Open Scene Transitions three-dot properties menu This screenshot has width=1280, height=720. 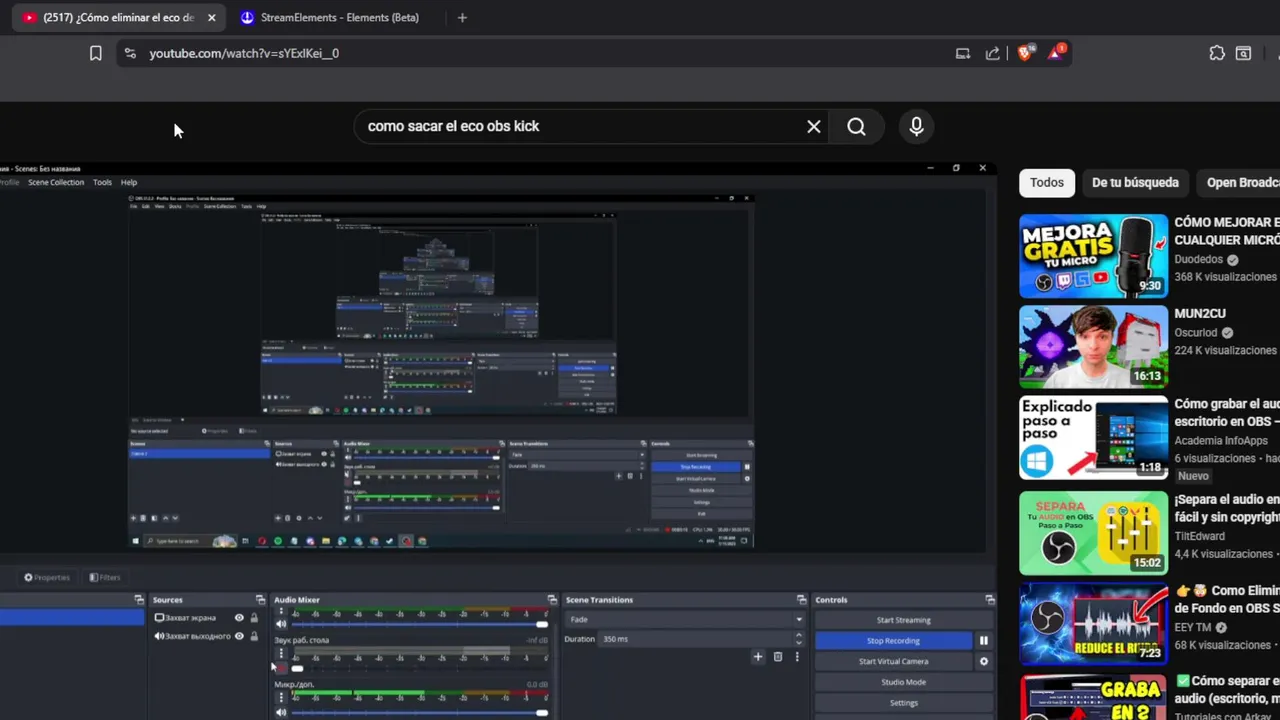pyautogui.click(x=797, y=657)
